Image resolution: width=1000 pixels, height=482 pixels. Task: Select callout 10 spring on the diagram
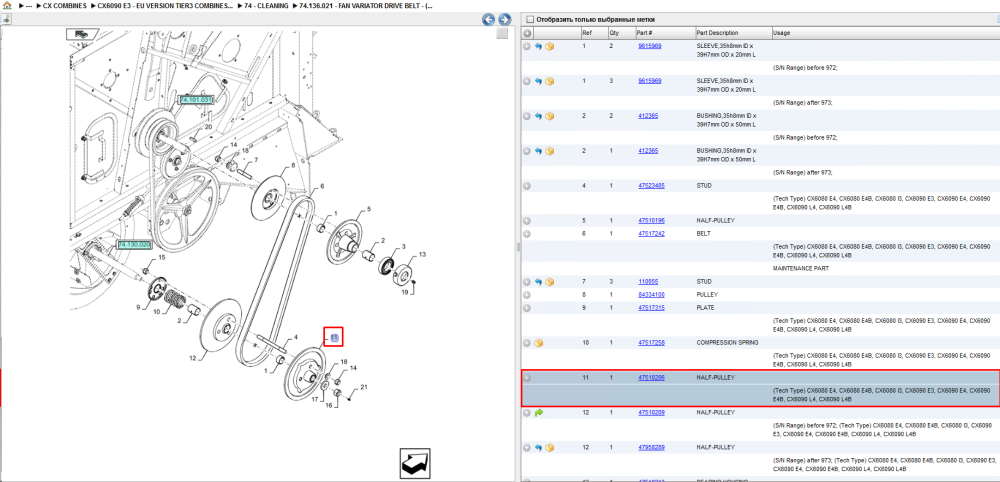click(157, 312)
